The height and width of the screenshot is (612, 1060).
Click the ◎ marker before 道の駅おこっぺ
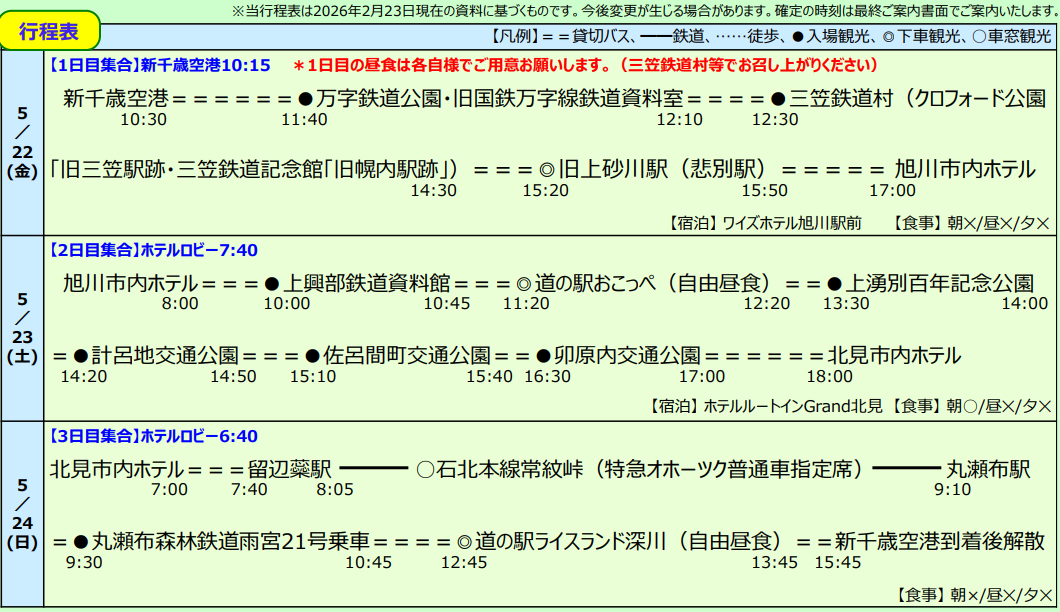[524, 283]
